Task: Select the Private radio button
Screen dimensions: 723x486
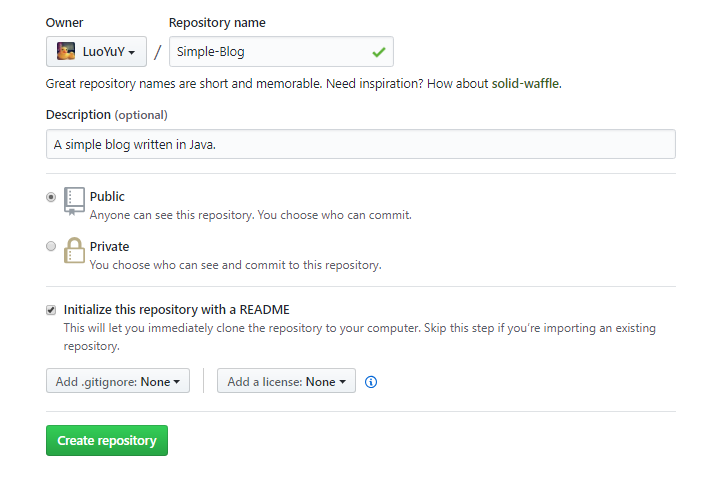Action: tap(51, 246)
